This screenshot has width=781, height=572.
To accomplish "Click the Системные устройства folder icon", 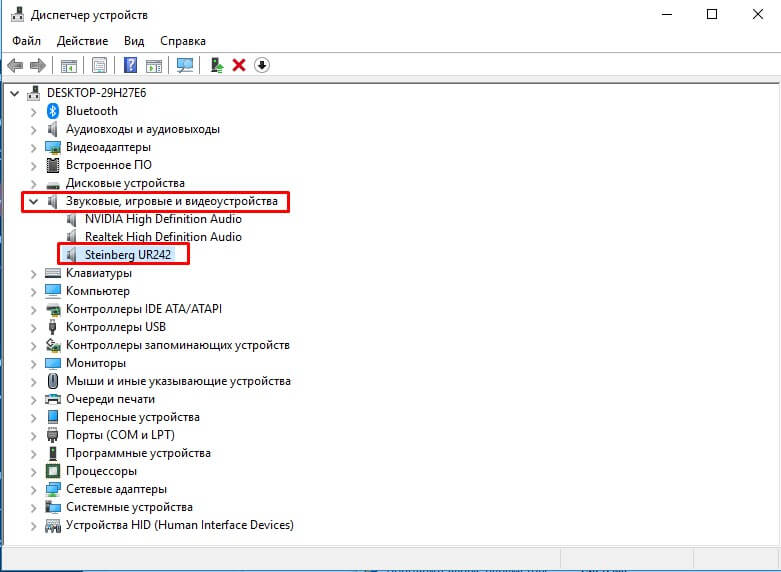I will (53, 507).
